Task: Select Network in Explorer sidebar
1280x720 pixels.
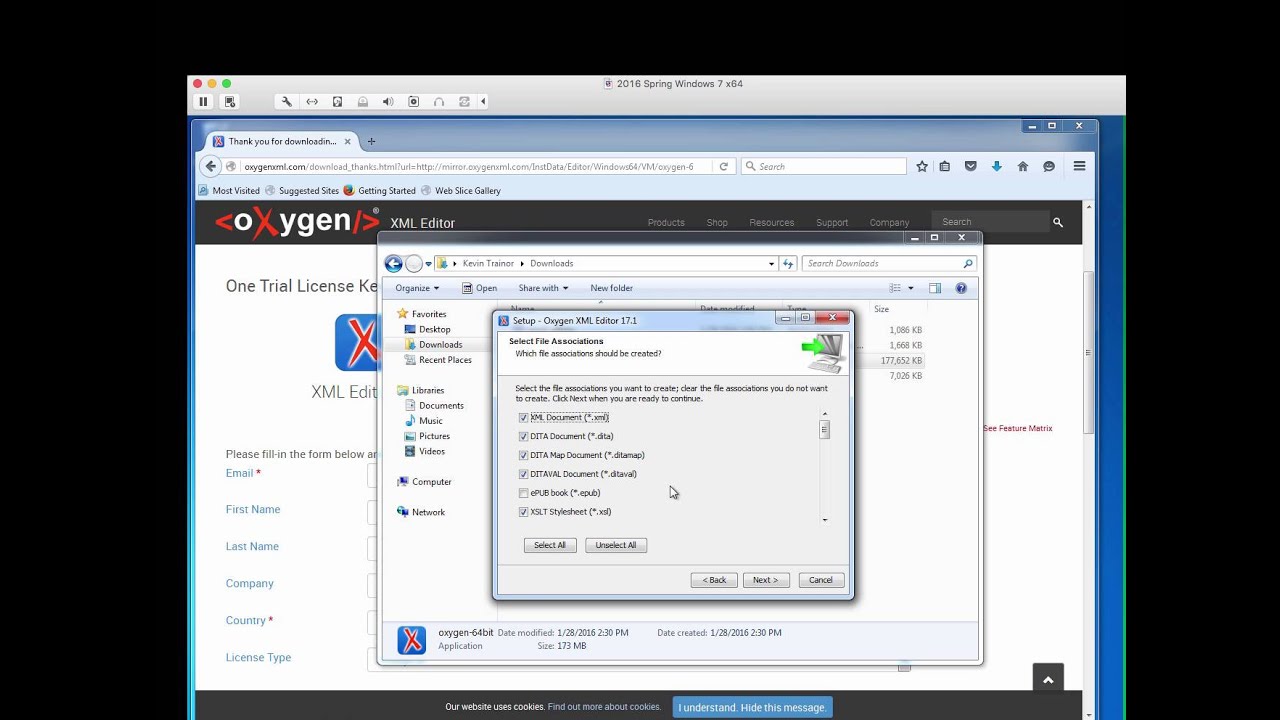Action: pyautogui.click(x=421, y=512)
